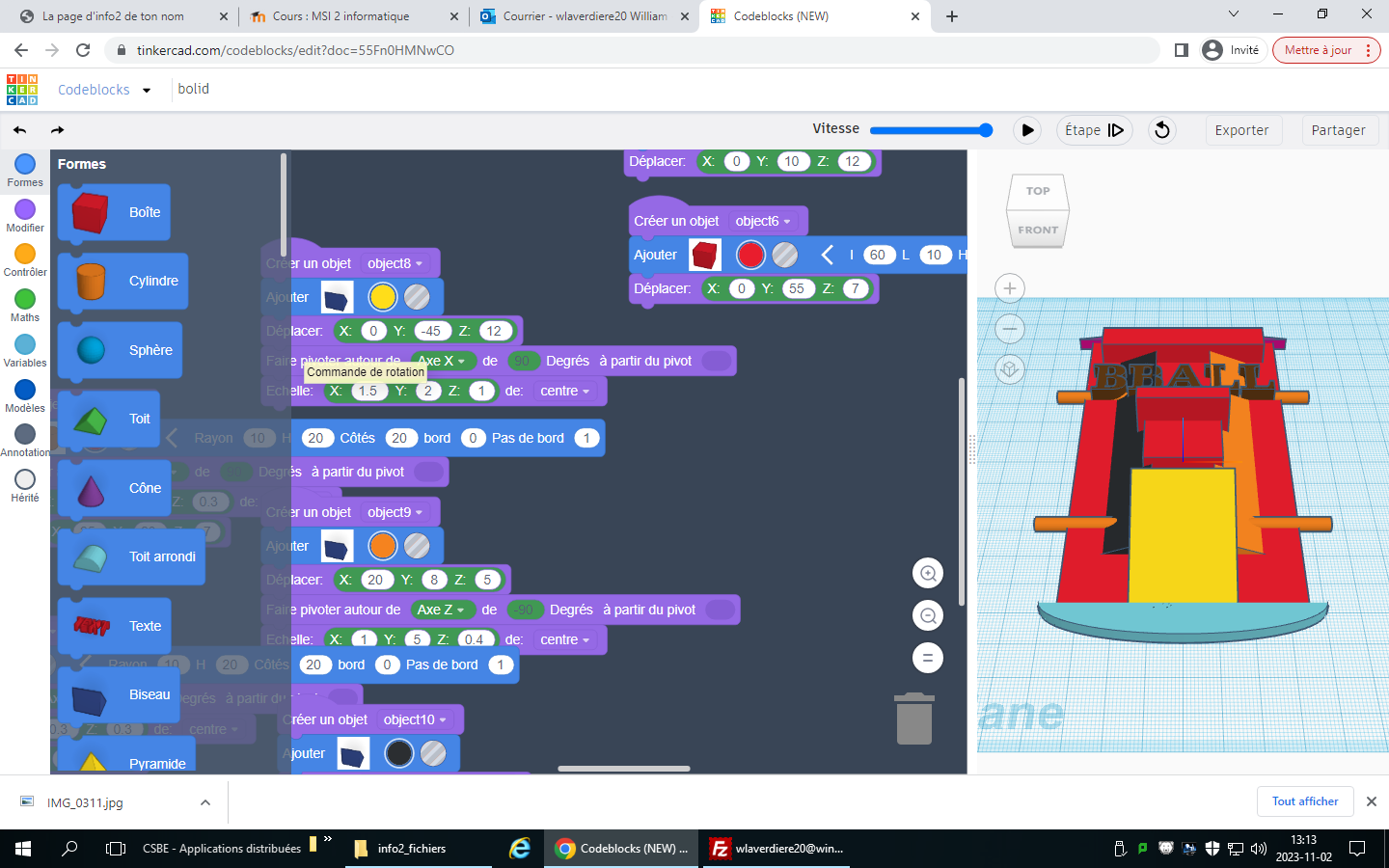Open the Hérité category
Image resolution: width=1389 pixels, height=868 pixels.
tap(25, 486)
